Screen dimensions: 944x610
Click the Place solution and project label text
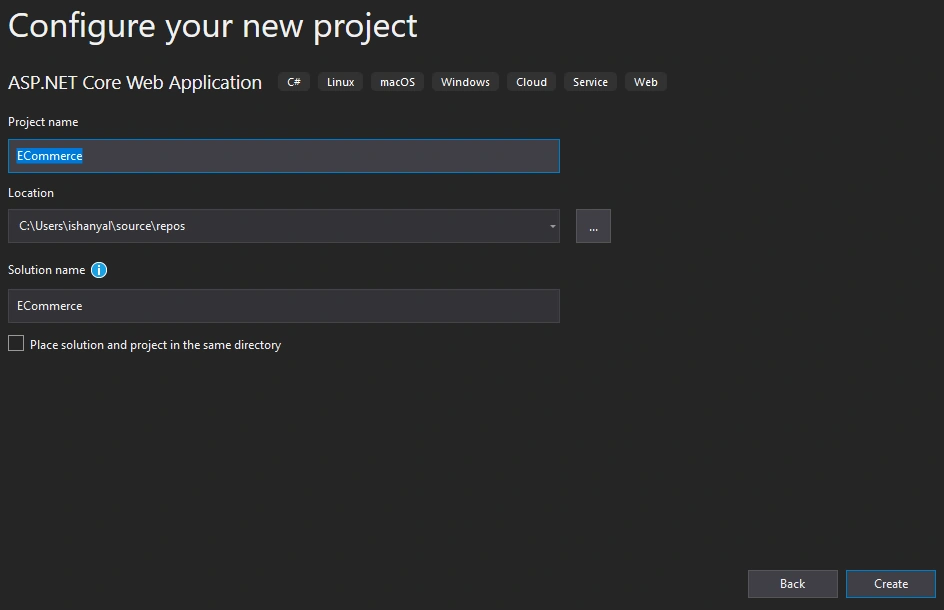[155, 345]
